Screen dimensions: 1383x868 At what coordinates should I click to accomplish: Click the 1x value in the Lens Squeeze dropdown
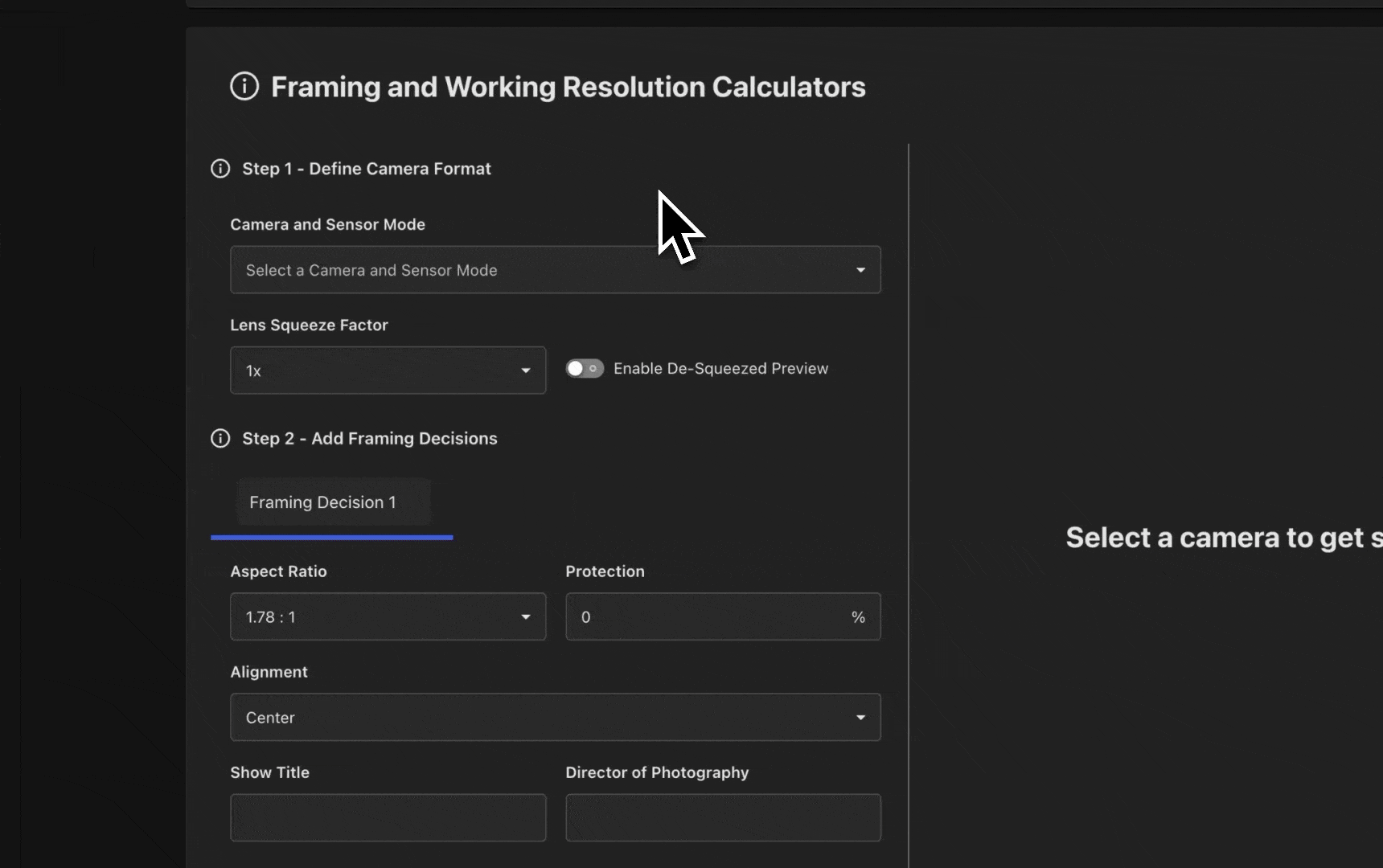tap(253, 371)
